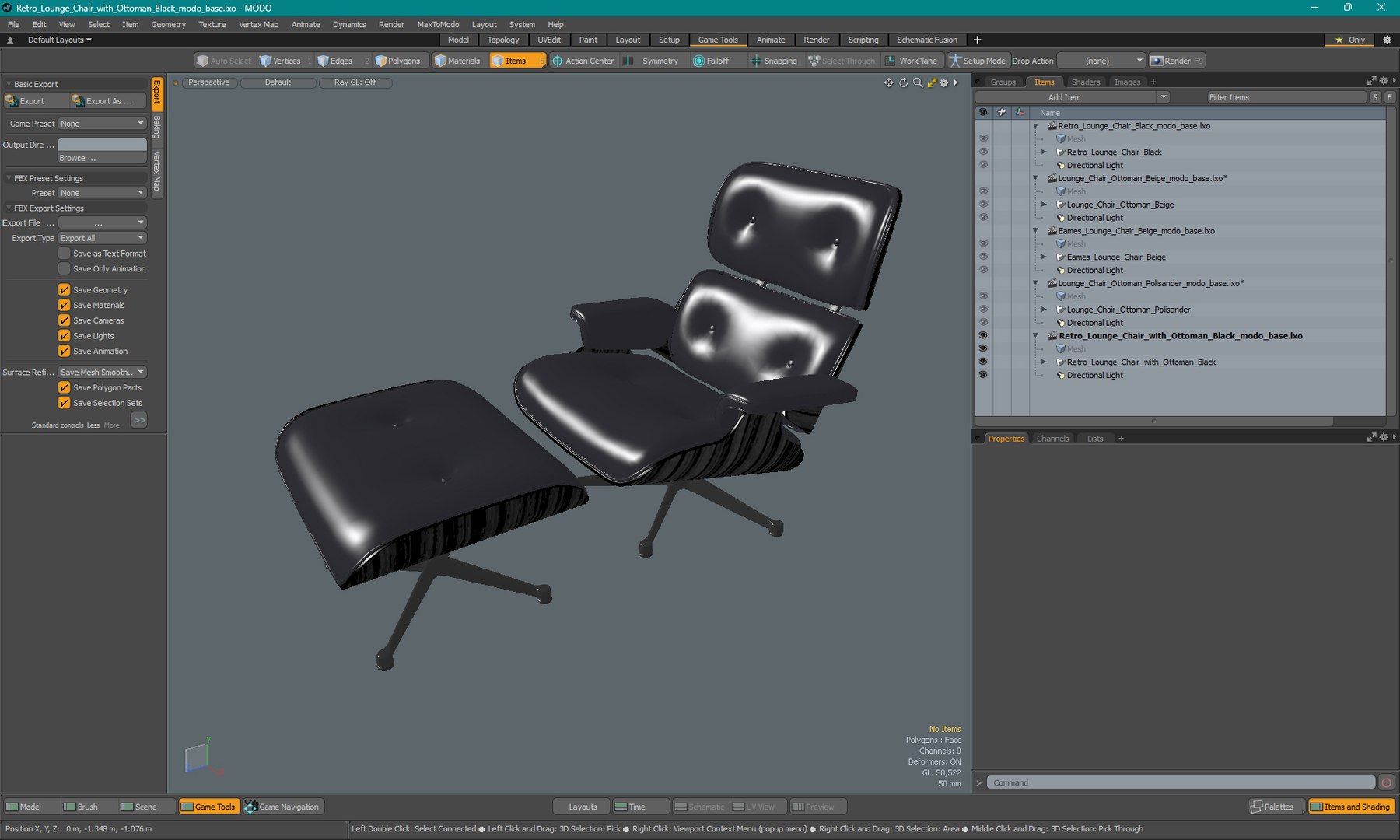
Task: Uncheck Save Lights
Action: click(x=65, y=336)
